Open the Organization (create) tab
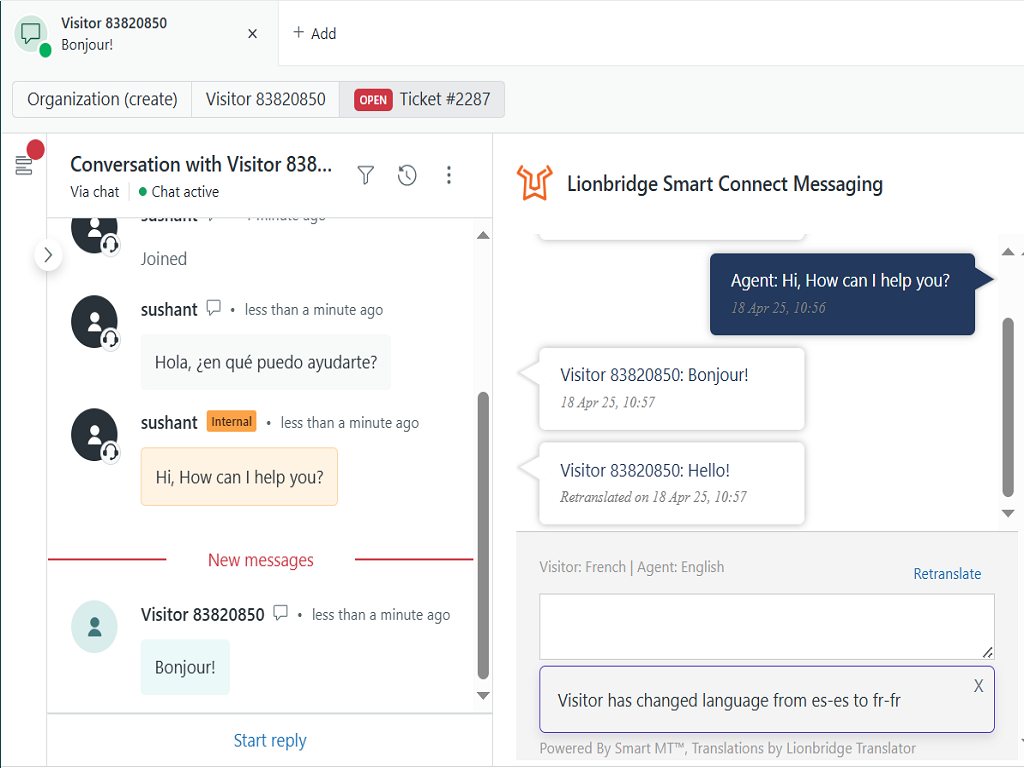 click(102, 99)
